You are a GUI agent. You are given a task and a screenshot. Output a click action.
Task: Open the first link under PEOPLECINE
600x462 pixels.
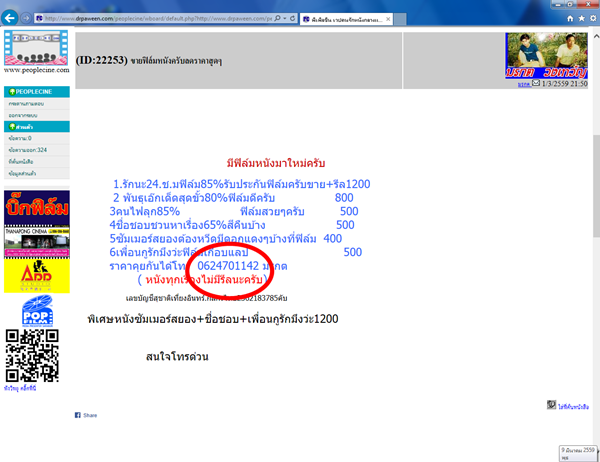[26, 104]
